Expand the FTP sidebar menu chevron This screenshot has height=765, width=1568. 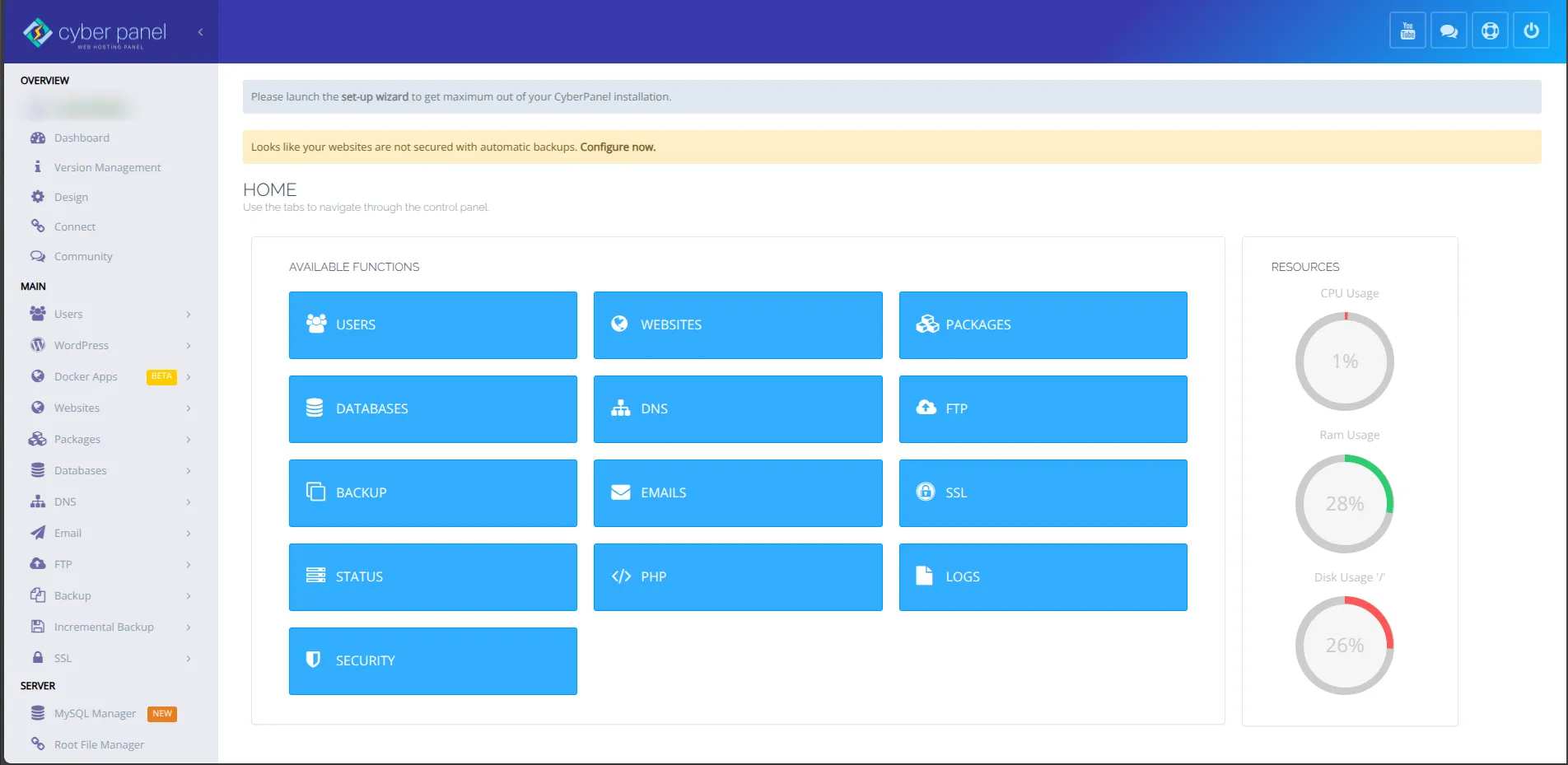[189, 565]
